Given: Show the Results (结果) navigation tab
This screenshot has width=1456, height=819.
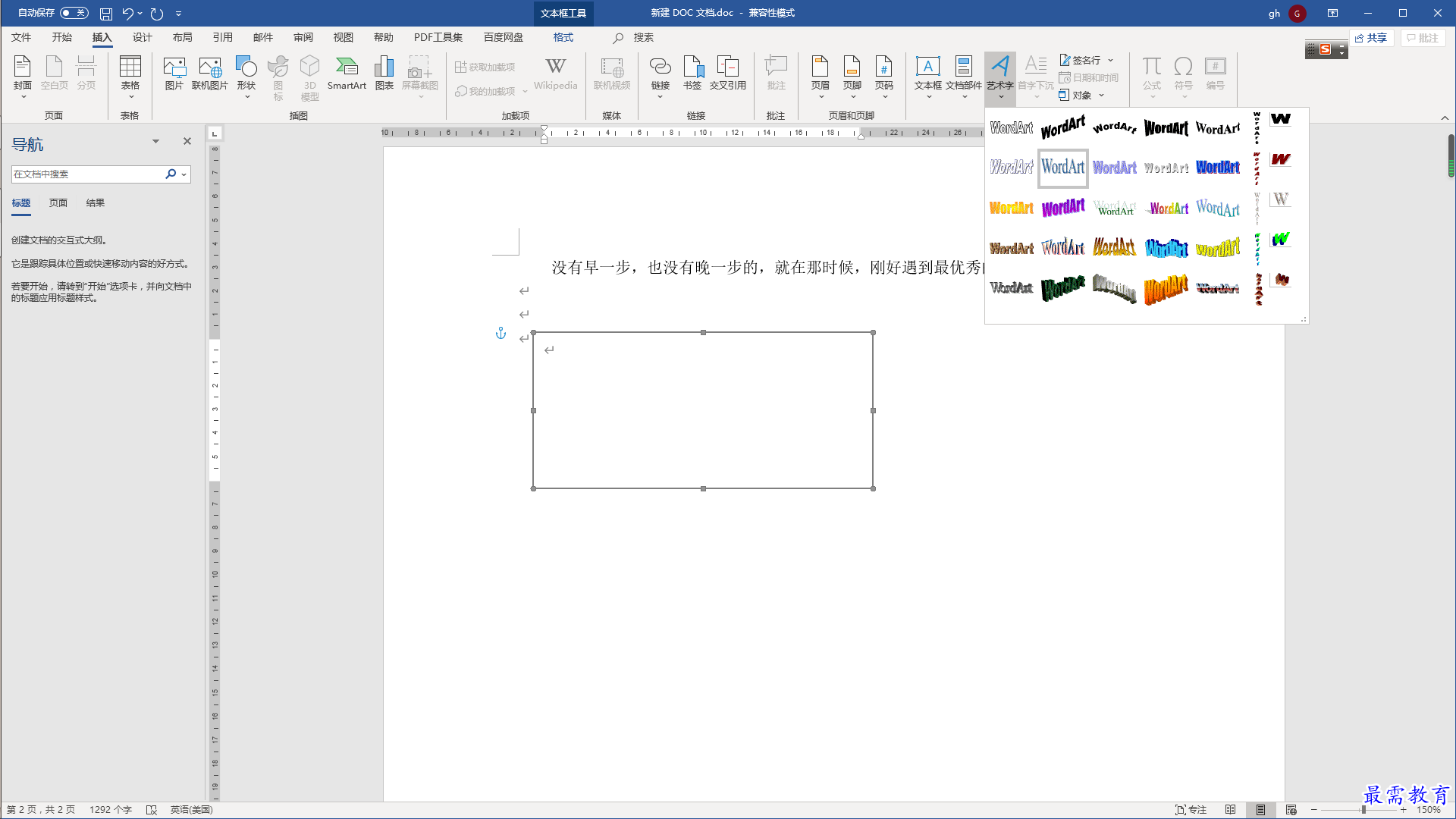Looking at the screenshot, I should [96, 203].
